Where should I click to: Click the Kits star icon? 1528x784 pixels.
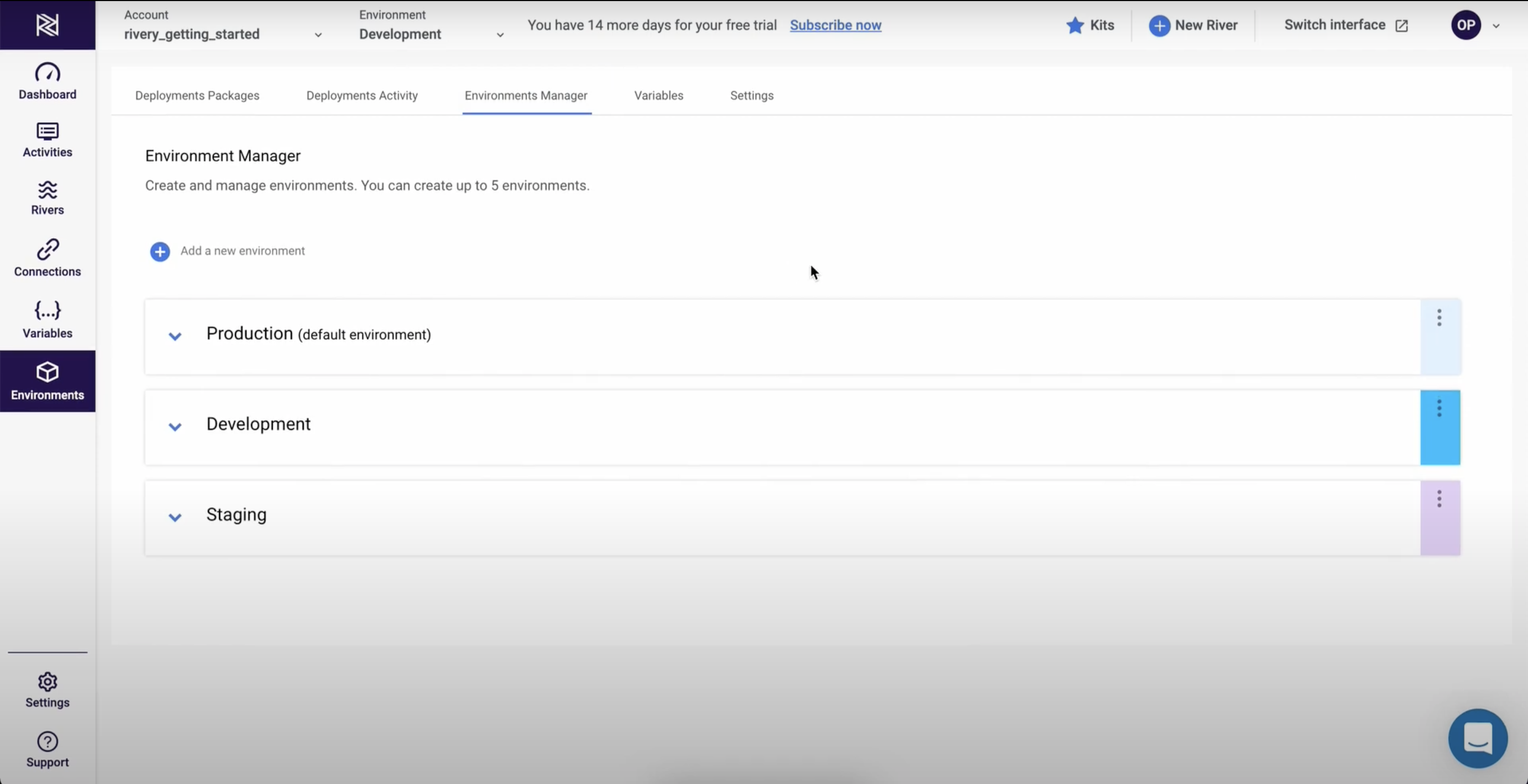tap(1075, 25)
